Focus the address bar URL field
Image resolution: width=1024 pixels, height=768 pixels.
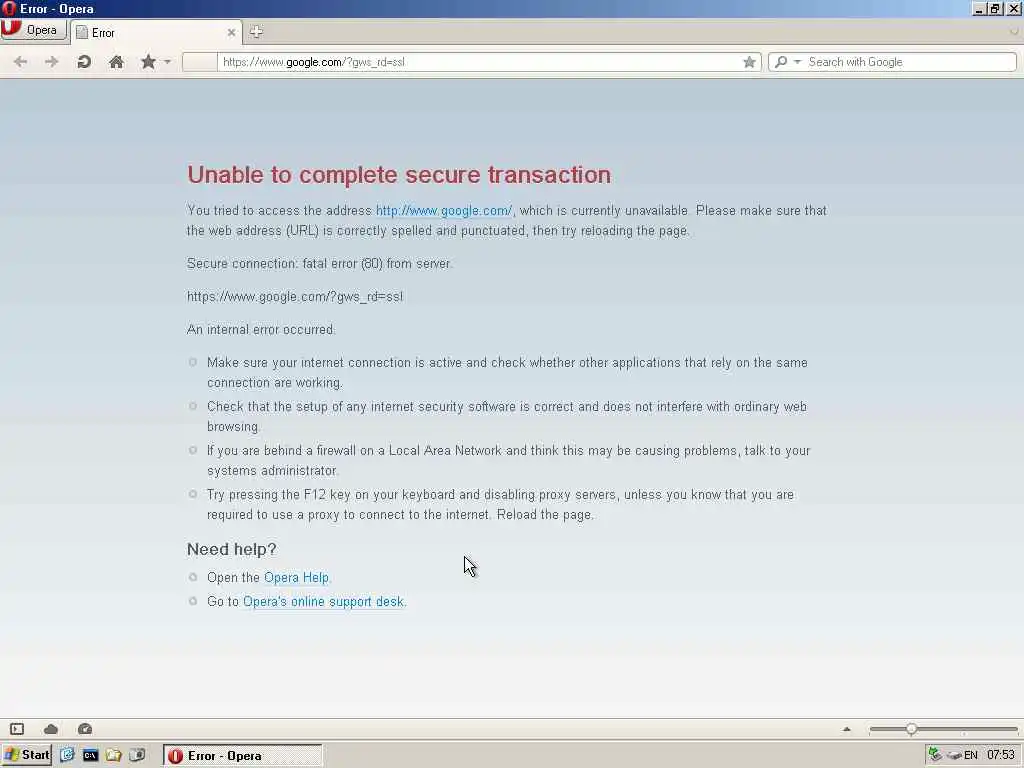(x=480, y=62)
